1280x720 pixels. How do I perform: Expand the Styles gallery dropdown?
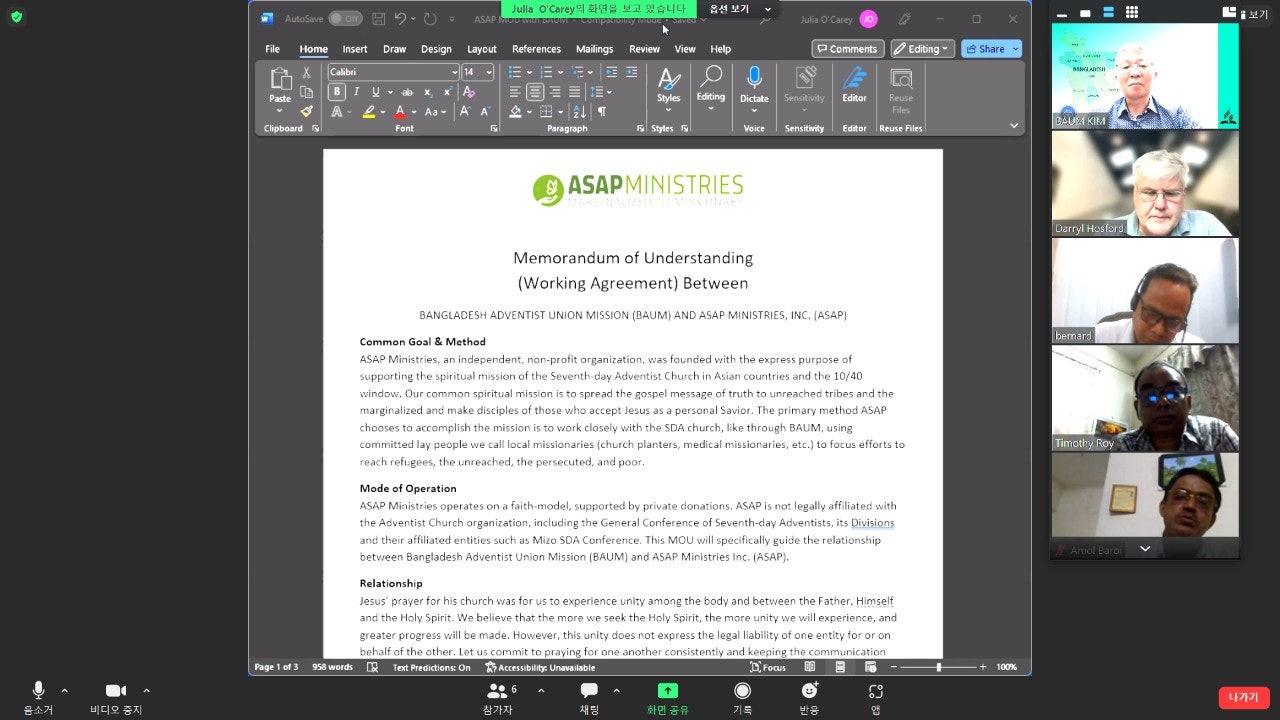coord(669,110)
